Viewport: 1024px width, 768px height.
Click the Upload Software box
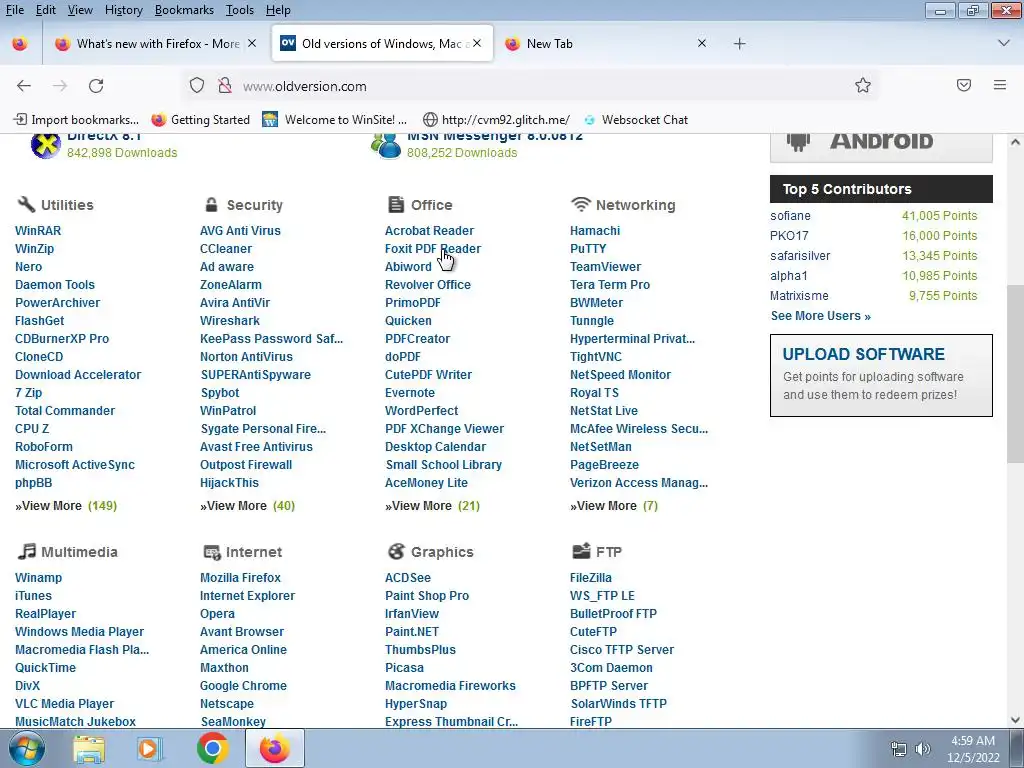[x=881, y=375]
